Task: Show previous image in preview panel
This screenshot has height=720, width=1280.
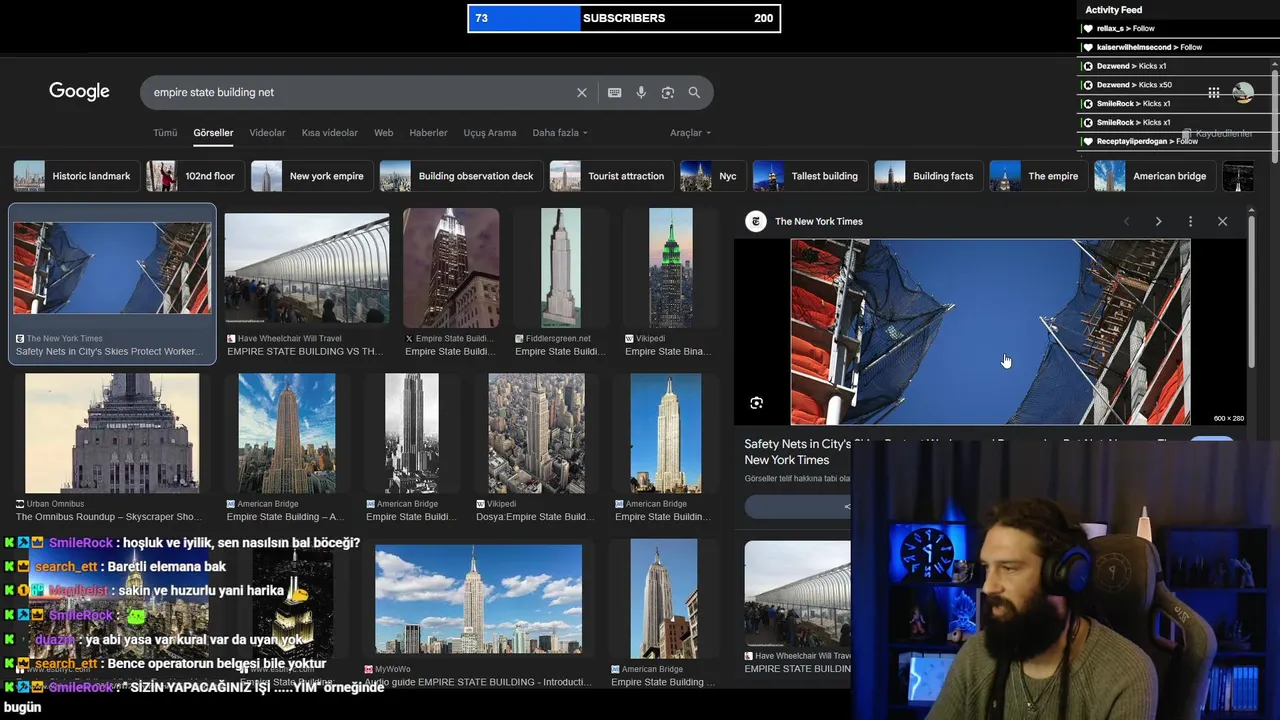Action: (1127, 221)
